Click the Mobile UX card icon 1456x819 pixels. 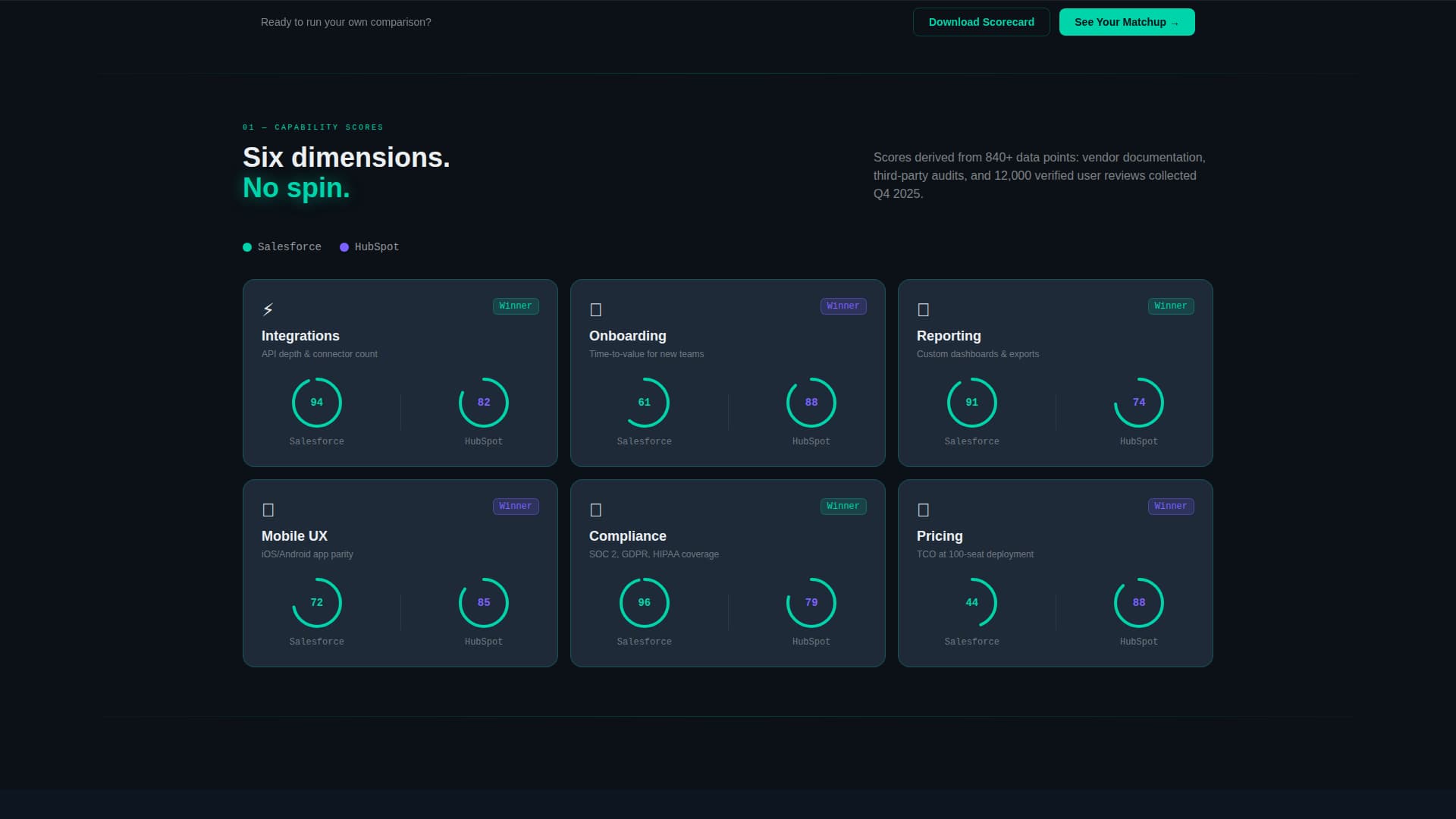(268, 510)
